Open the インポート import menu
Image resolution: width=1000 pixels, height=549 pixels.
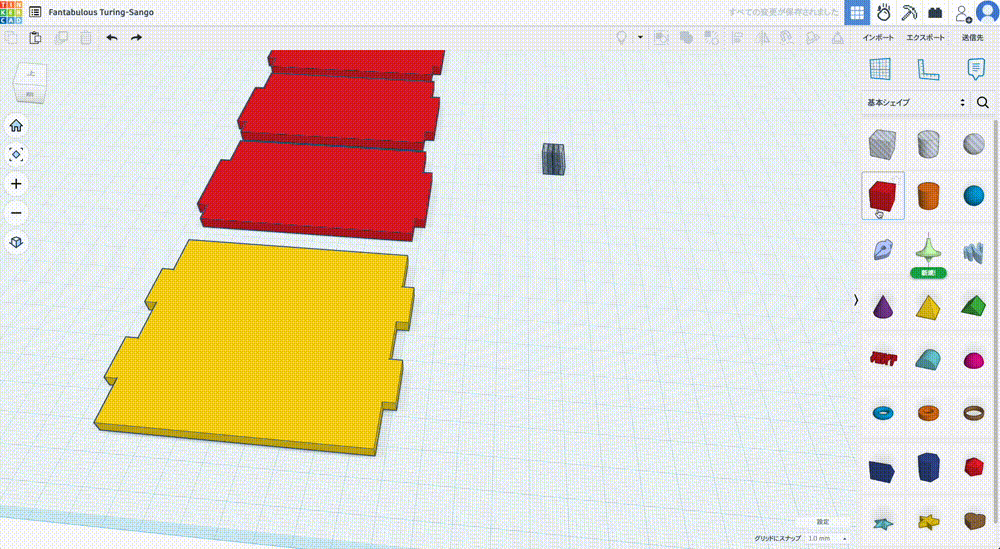coord(879,38)
